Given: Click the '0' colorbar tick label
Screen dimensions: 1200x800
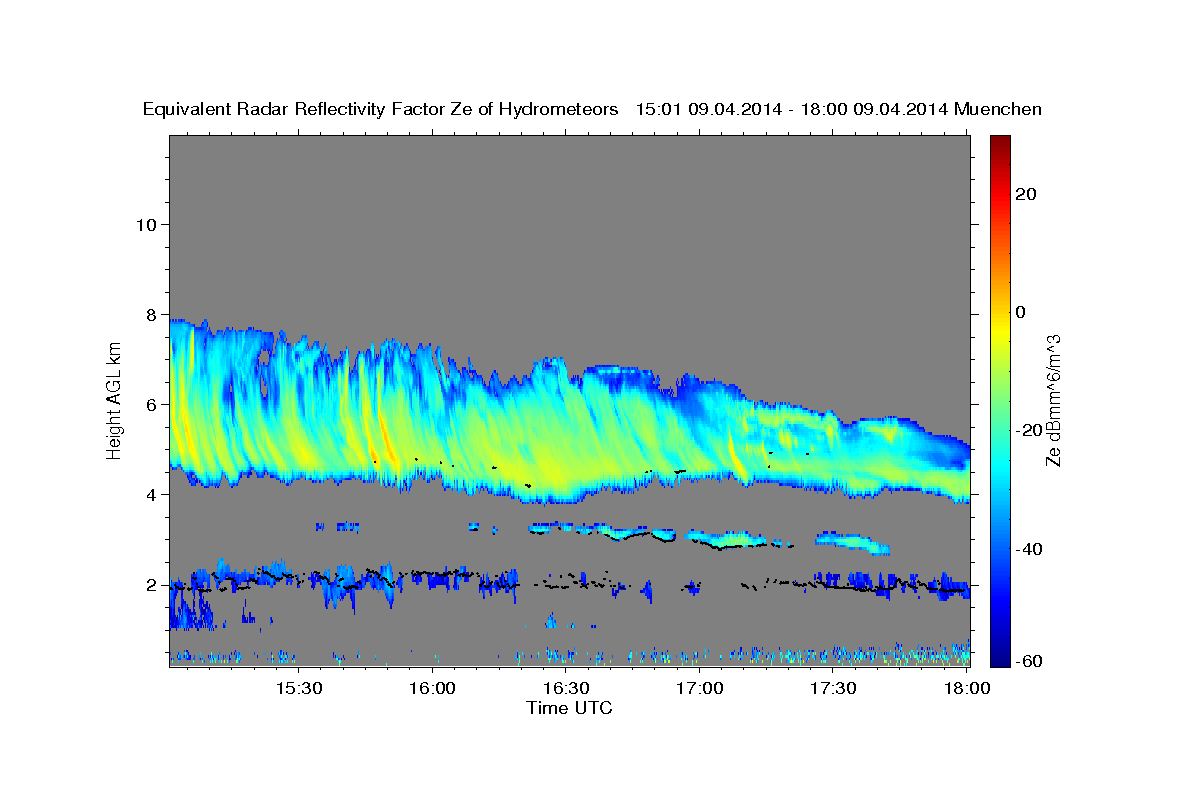Looking at the screenshot, I should [x=1020, y=312].
